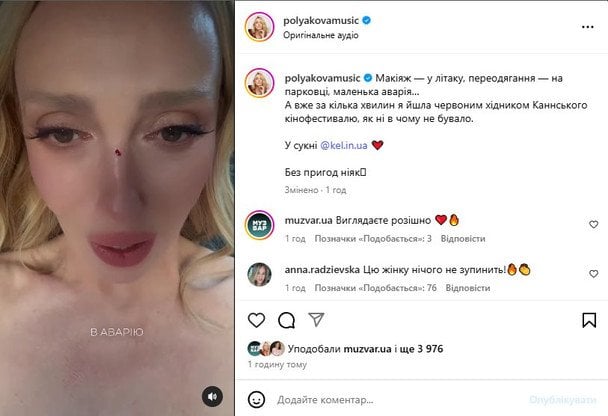Mute the video sound with the speaker button
608x416 pixels.
pyautogui.click(x=212, y=396)
